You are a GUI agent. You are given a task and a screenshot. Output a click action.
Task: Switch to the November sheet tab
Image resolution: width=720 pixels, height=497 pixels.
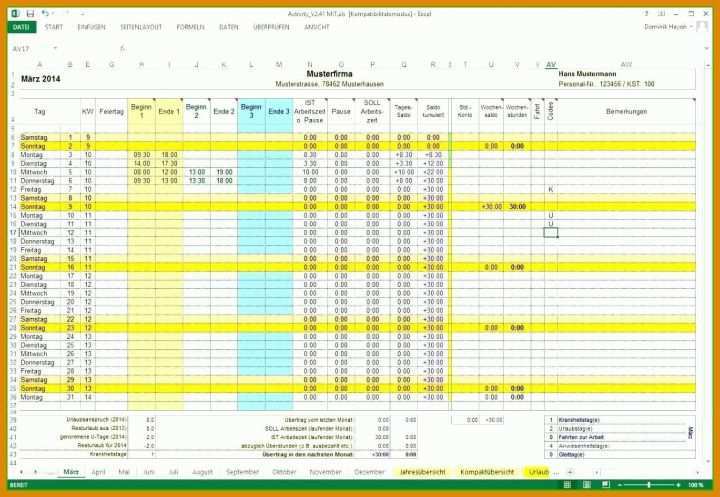[325, 472]
